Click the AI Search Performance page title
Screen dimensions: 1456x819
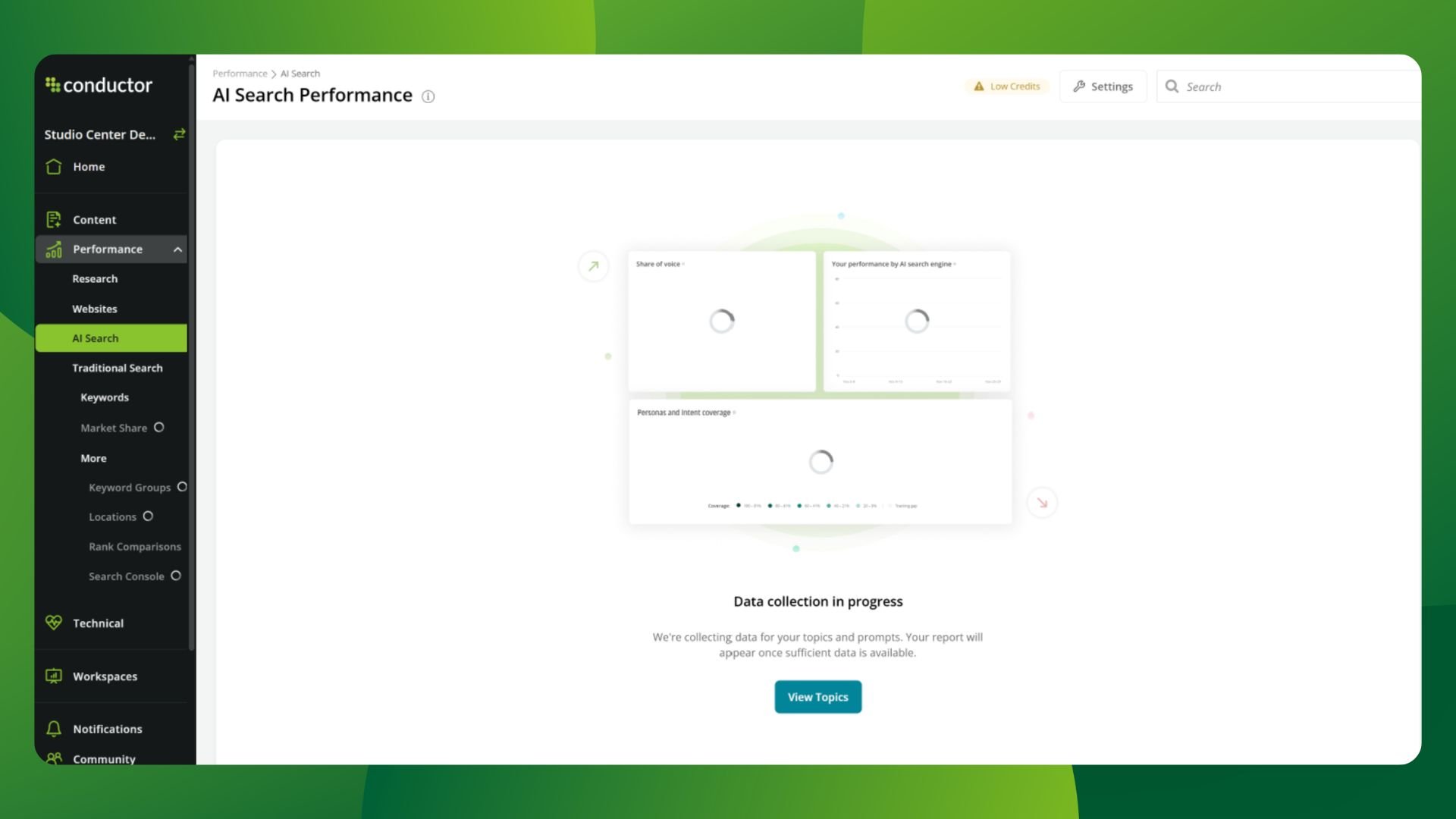coord(312,96)
